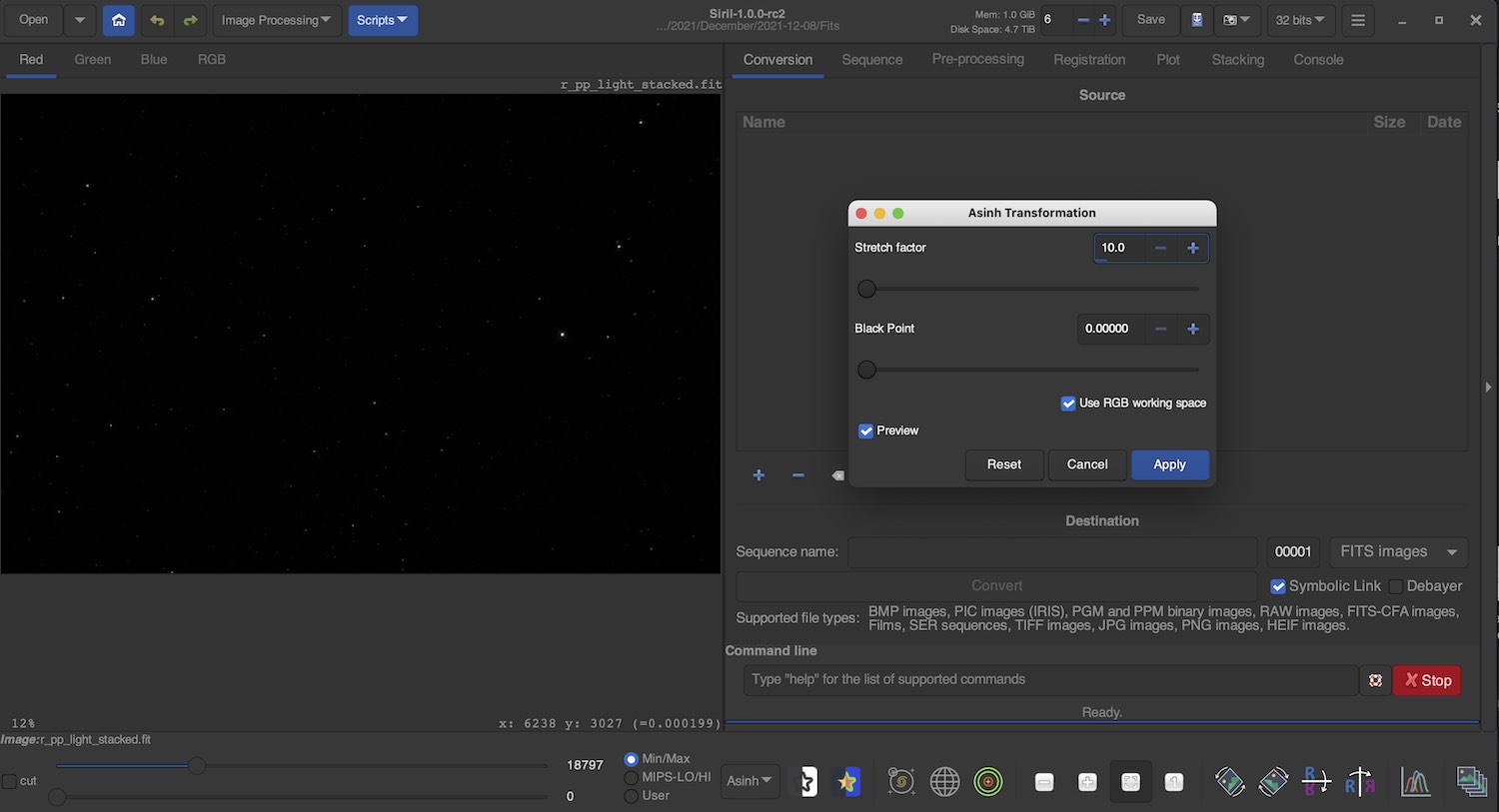
Task: Switch to the Stacking tab
Action: 1237,60
